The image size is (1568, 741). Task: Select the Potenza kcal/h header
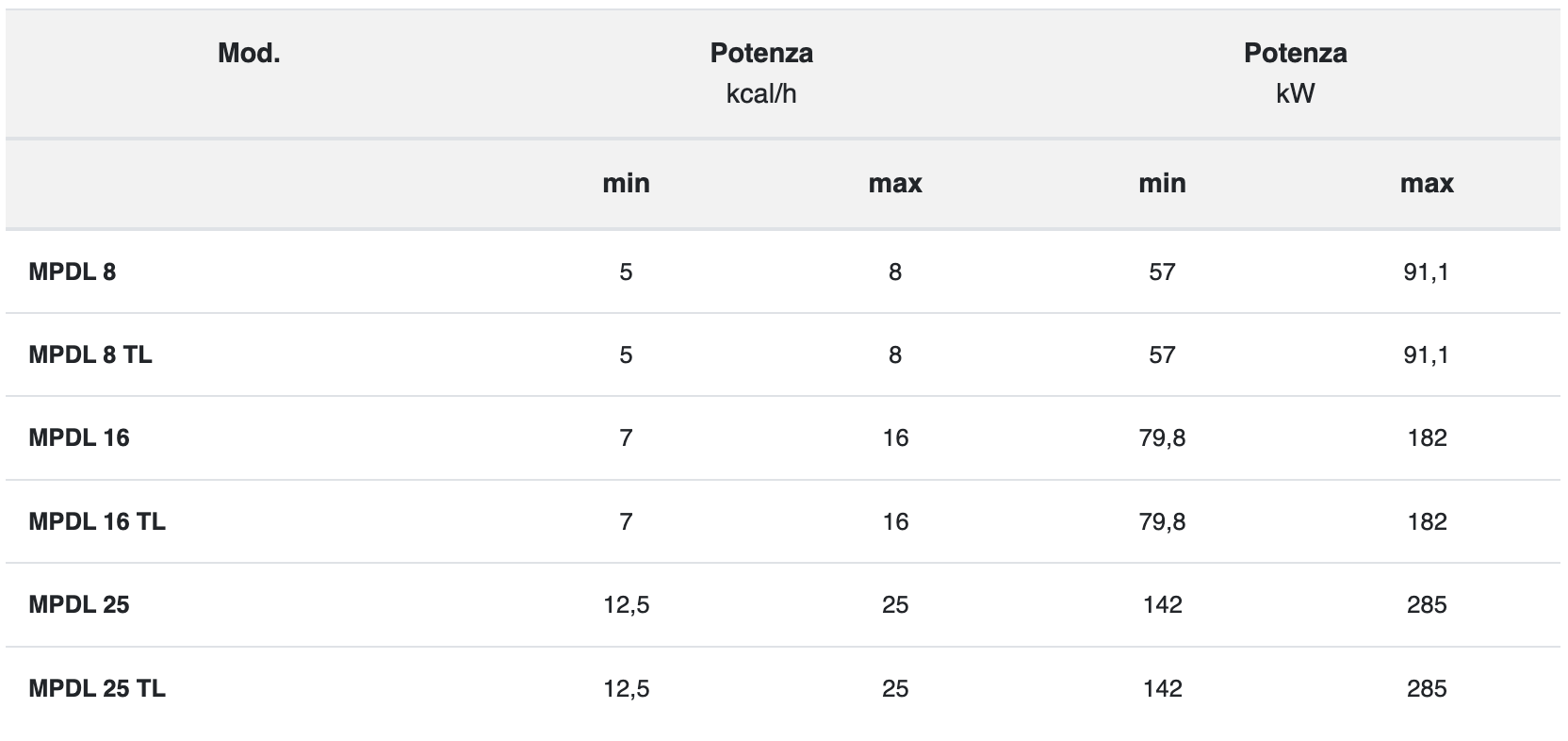pos(761,73)
